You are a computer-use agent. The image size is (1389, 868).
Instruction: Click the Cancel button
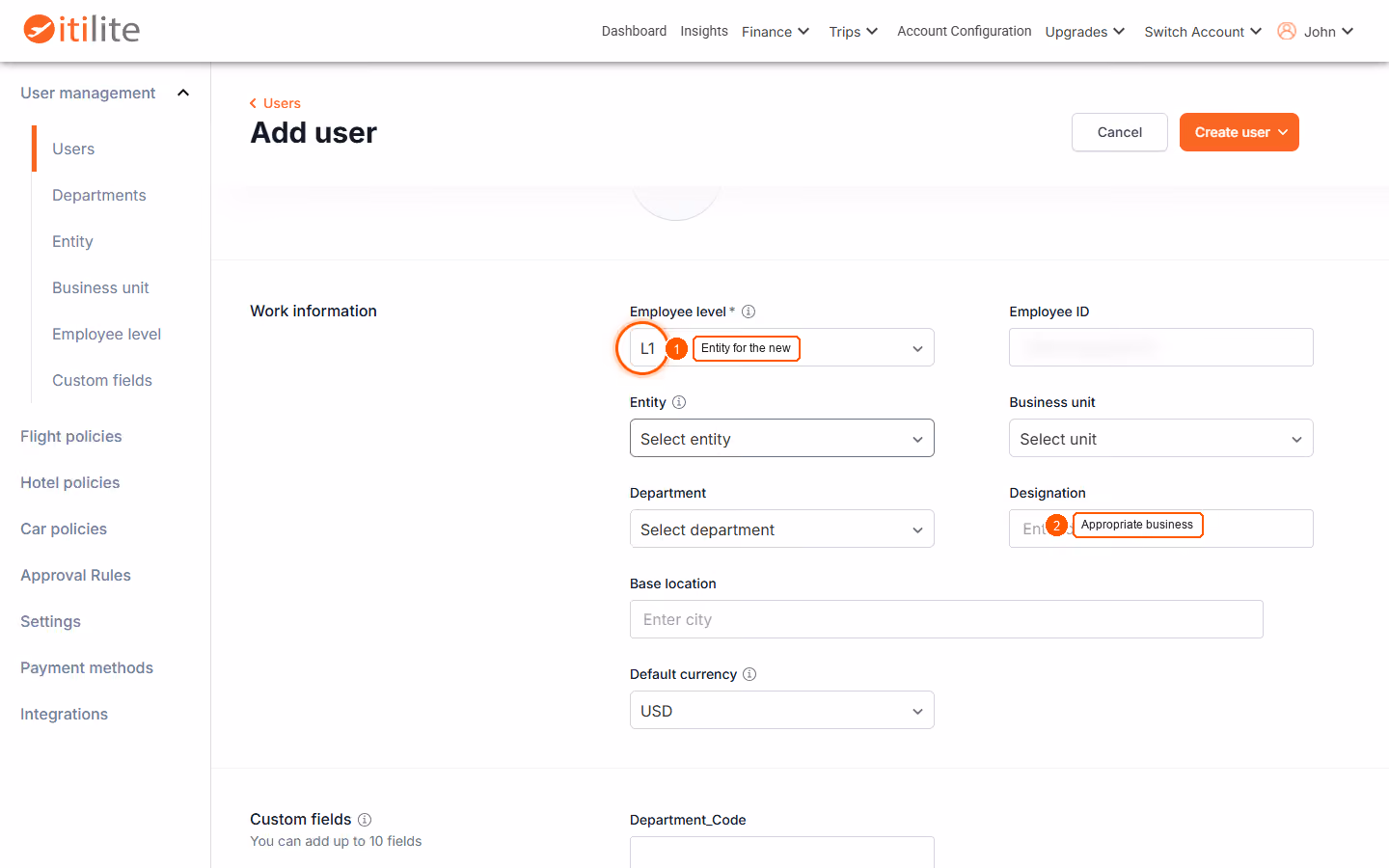pos(1120,132)
